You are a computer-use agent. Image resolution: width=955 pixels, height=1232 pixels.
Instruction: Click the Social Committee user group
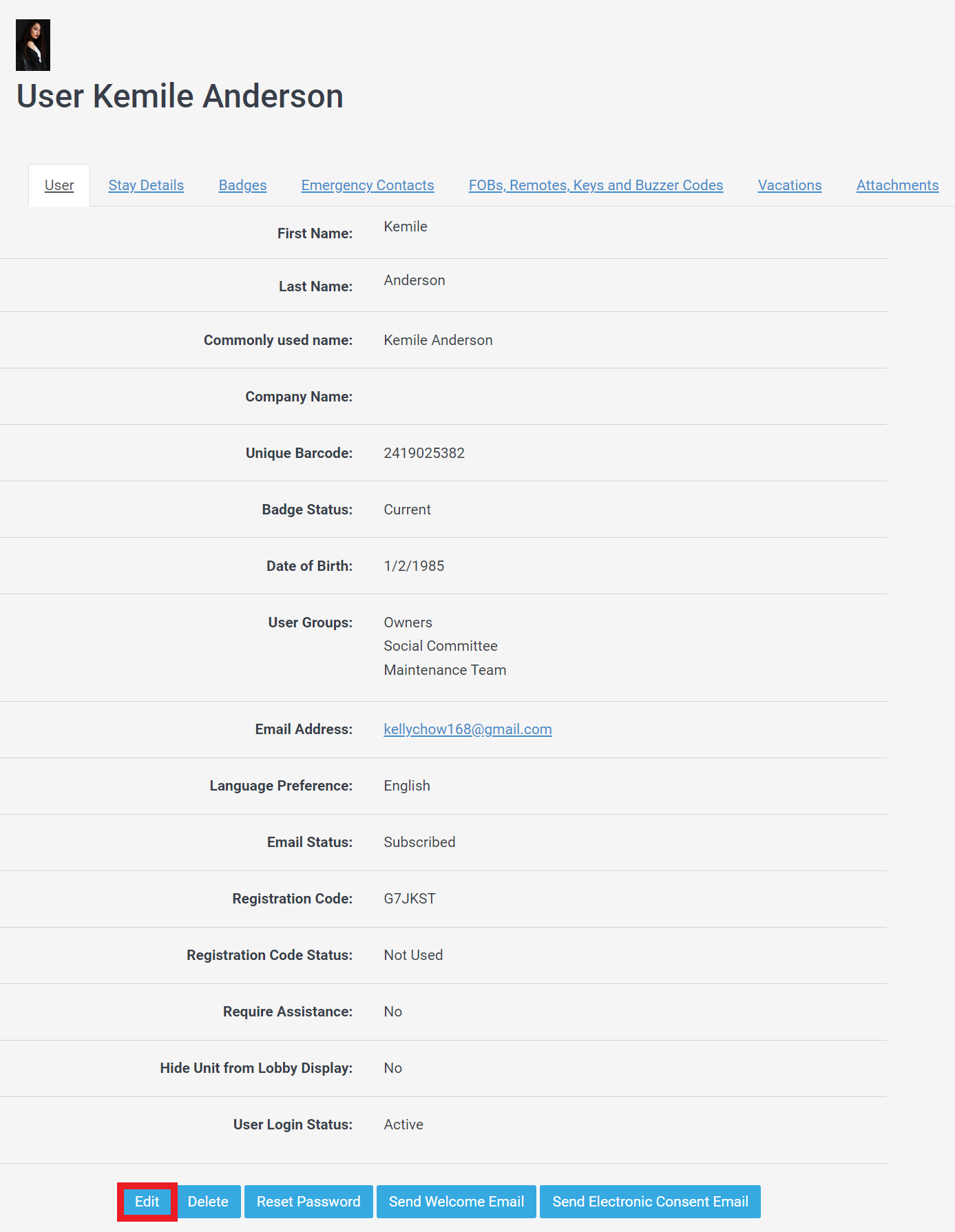pyautogui.click(x=441, y=646)
